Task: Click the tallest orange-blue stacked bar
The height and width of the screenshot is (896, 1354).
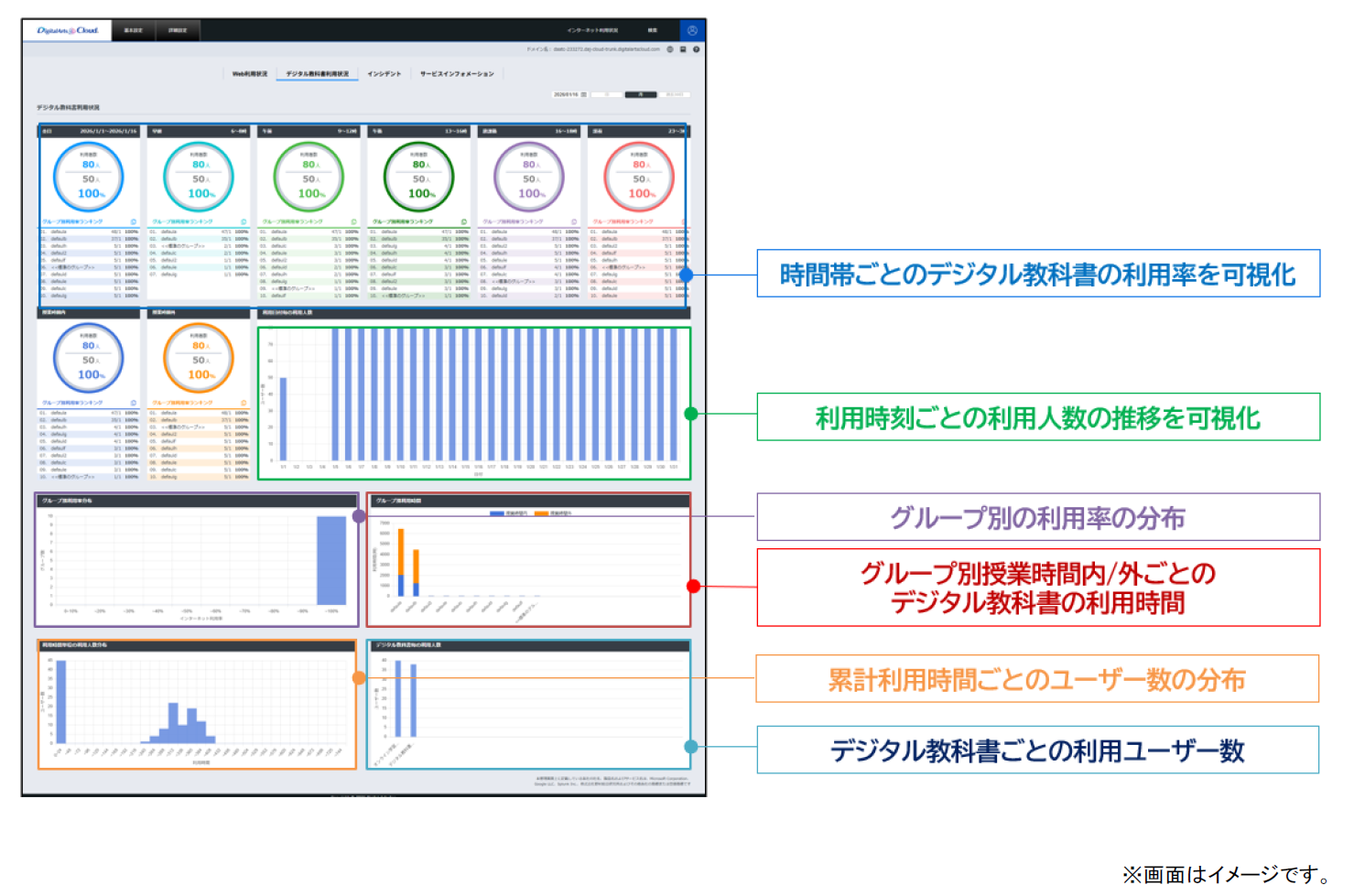Action: [x=400, y=562]
